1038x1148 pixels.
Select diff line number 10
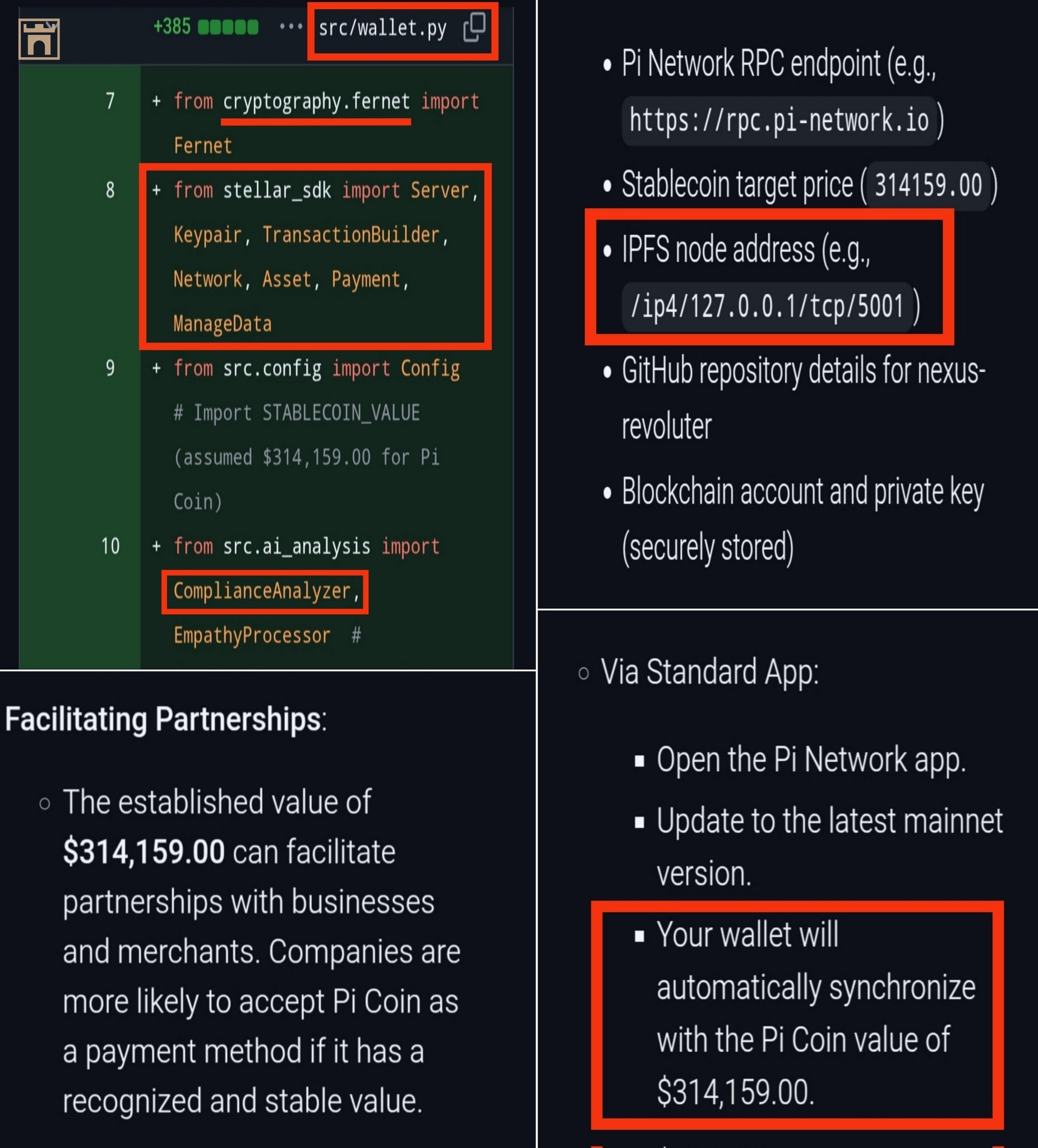(x=110, y=547)
